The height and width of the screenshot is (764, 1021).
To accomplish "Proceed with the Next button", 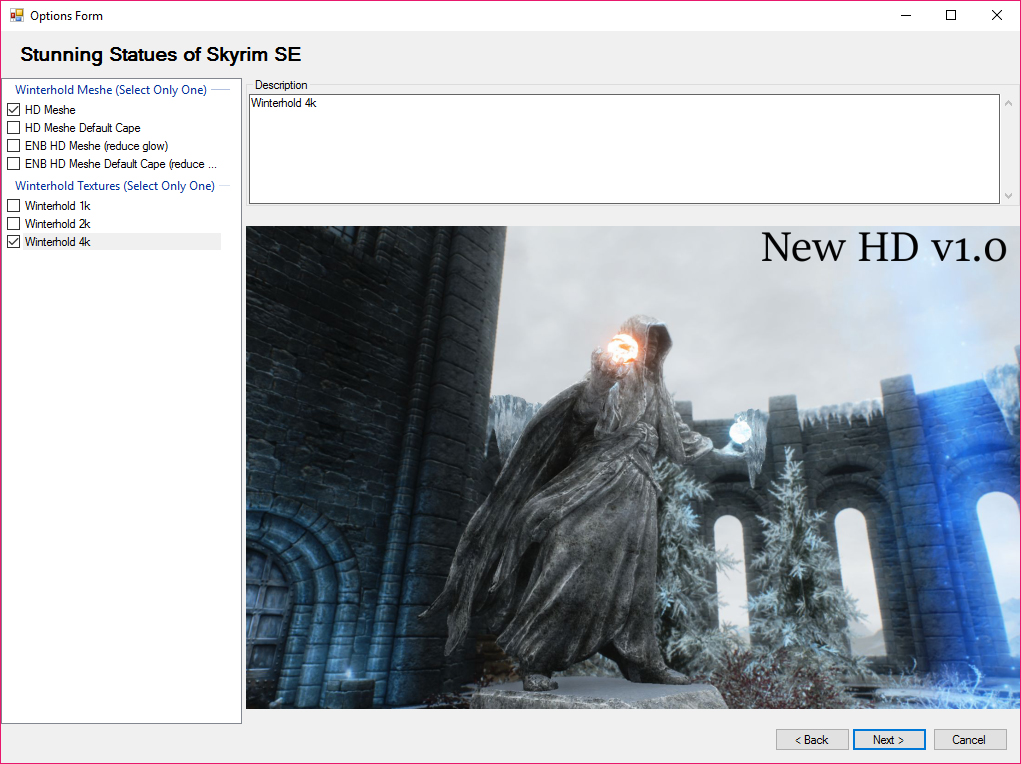I will pyautogui.click(x=889, y=740).
